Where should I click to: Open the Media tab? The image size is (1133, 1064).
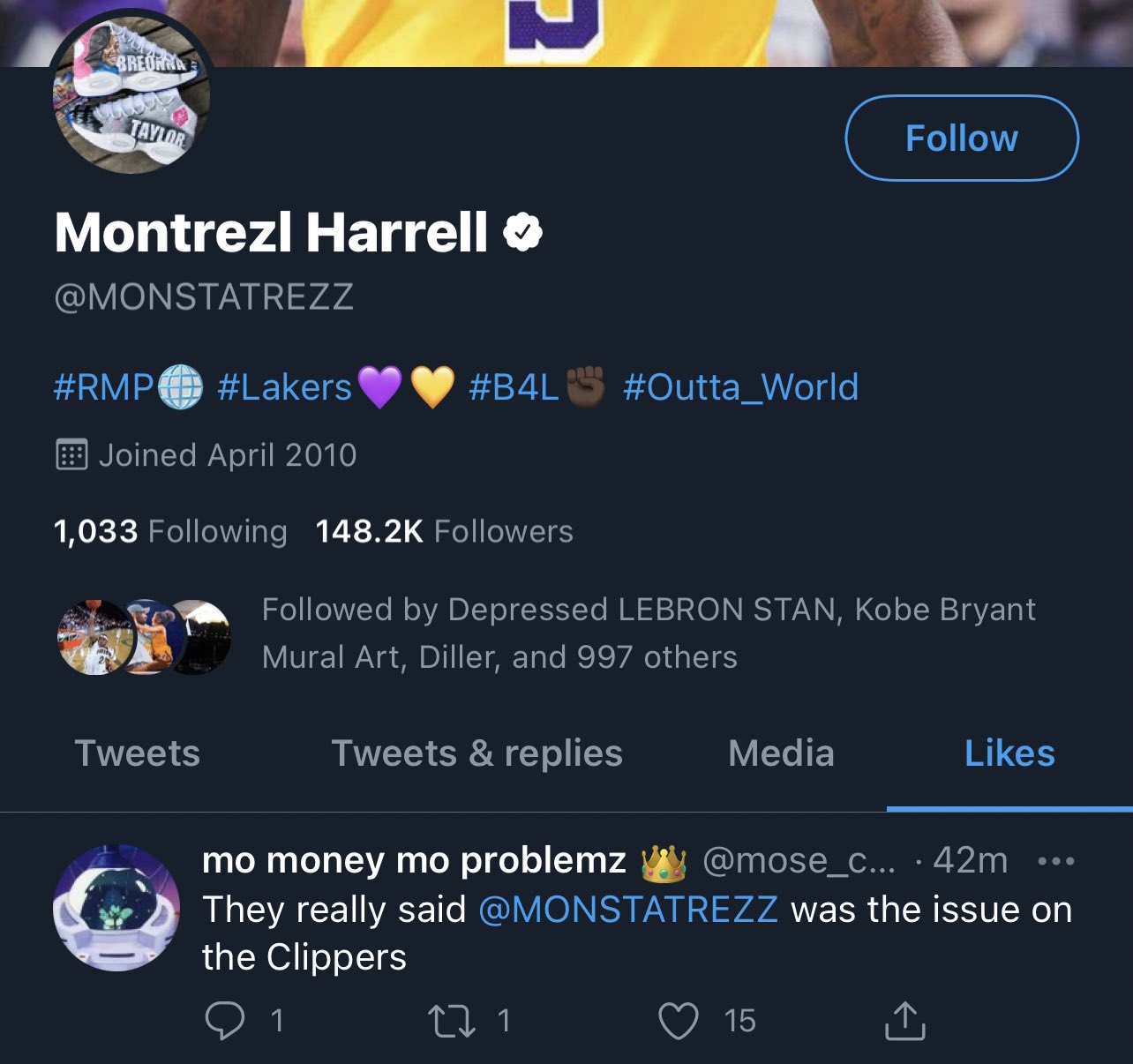click(781, 753)
